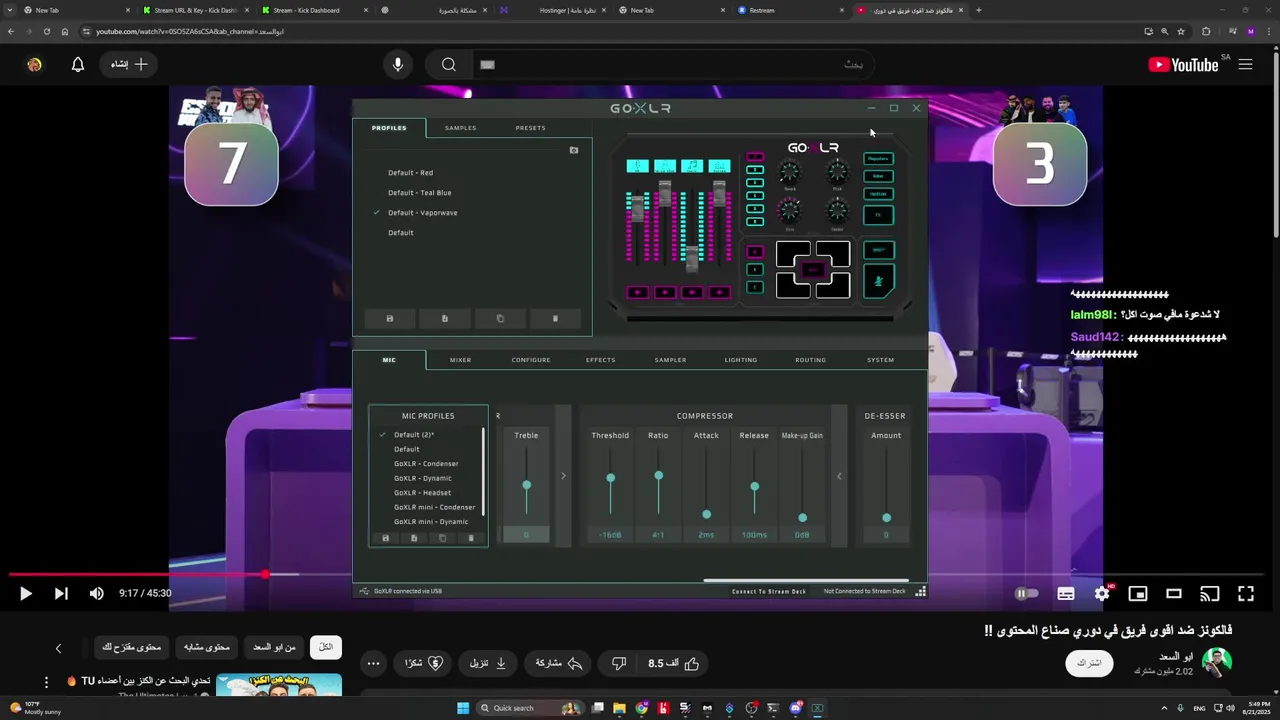Select the من ابو السعد filter chip
The height and width of the screenshot is (720, 1280).
click(274, 647)
